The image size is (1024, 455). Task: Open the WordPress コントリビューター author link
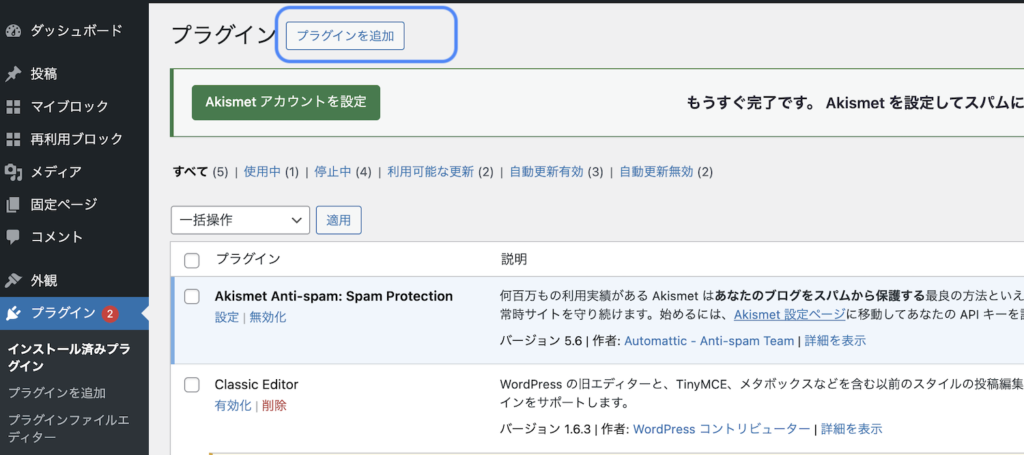722,429
